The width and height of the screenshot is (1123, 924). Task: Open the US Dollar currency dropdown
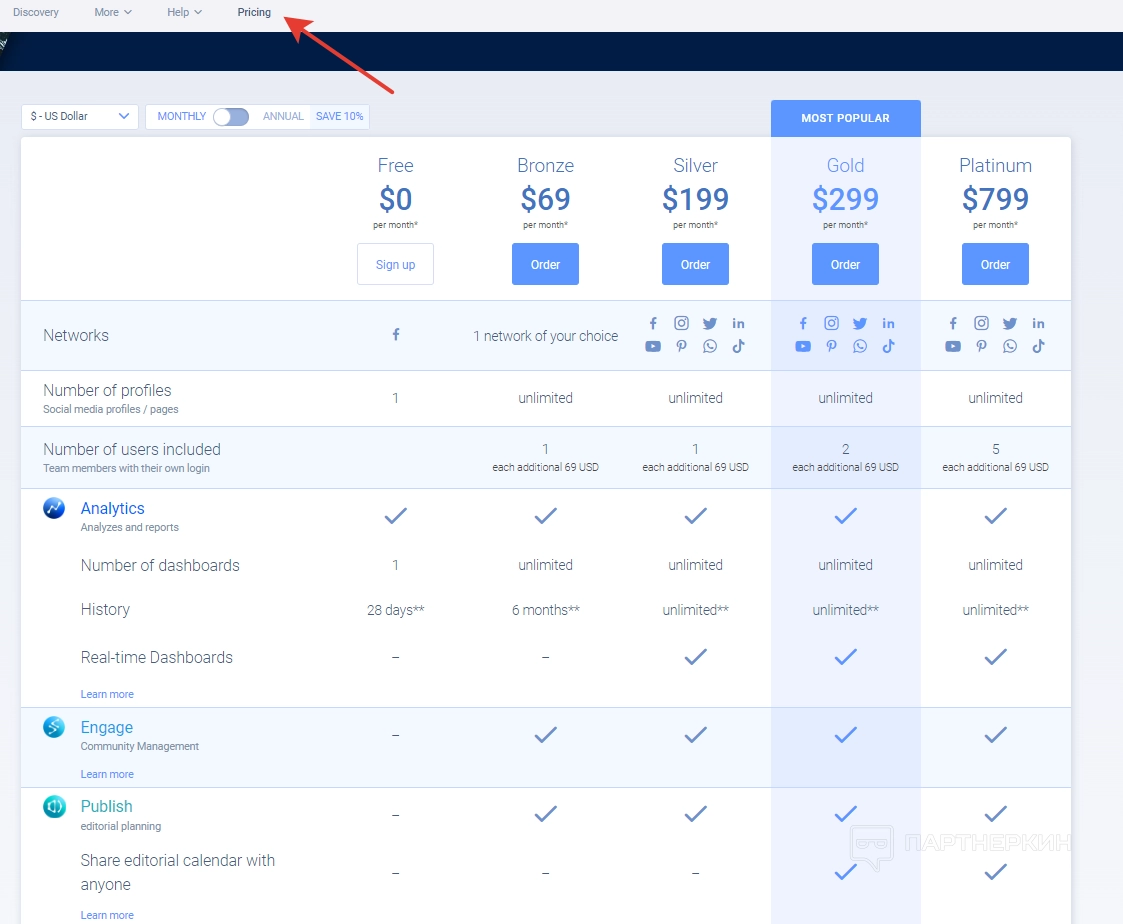point(80,117)
